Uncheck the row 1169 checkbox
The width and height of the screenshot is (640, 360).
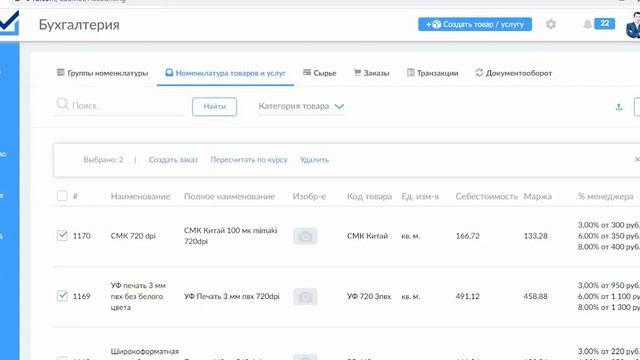(62, 296)
